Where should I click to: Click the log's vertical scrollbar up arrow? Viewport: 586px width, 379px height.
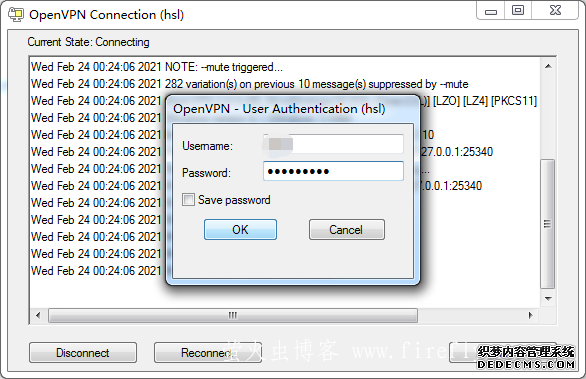tap(548, 67)
